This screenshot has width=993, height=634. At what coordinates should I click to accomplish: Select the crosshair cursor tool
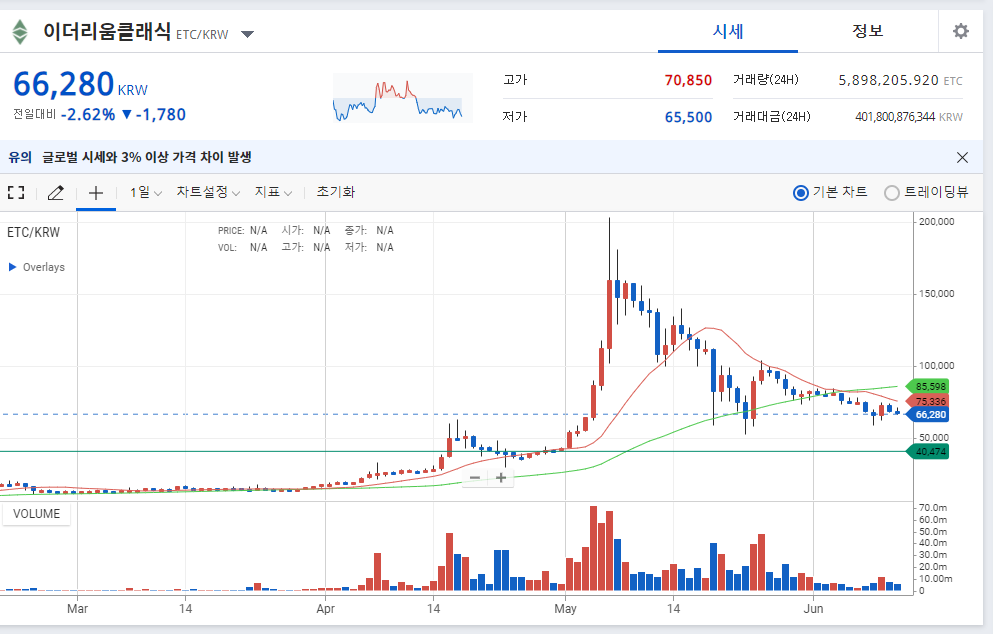96,193
